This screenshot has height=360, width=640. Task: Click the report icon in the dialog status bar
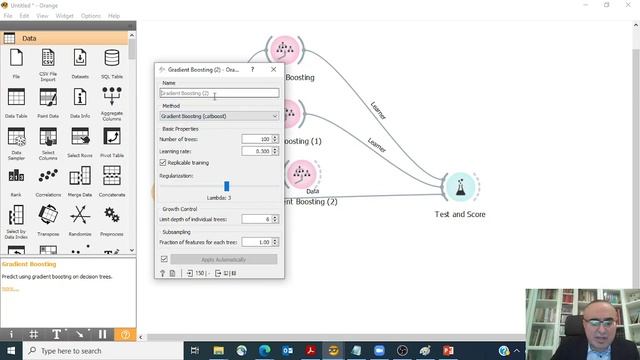coord(173,273)
